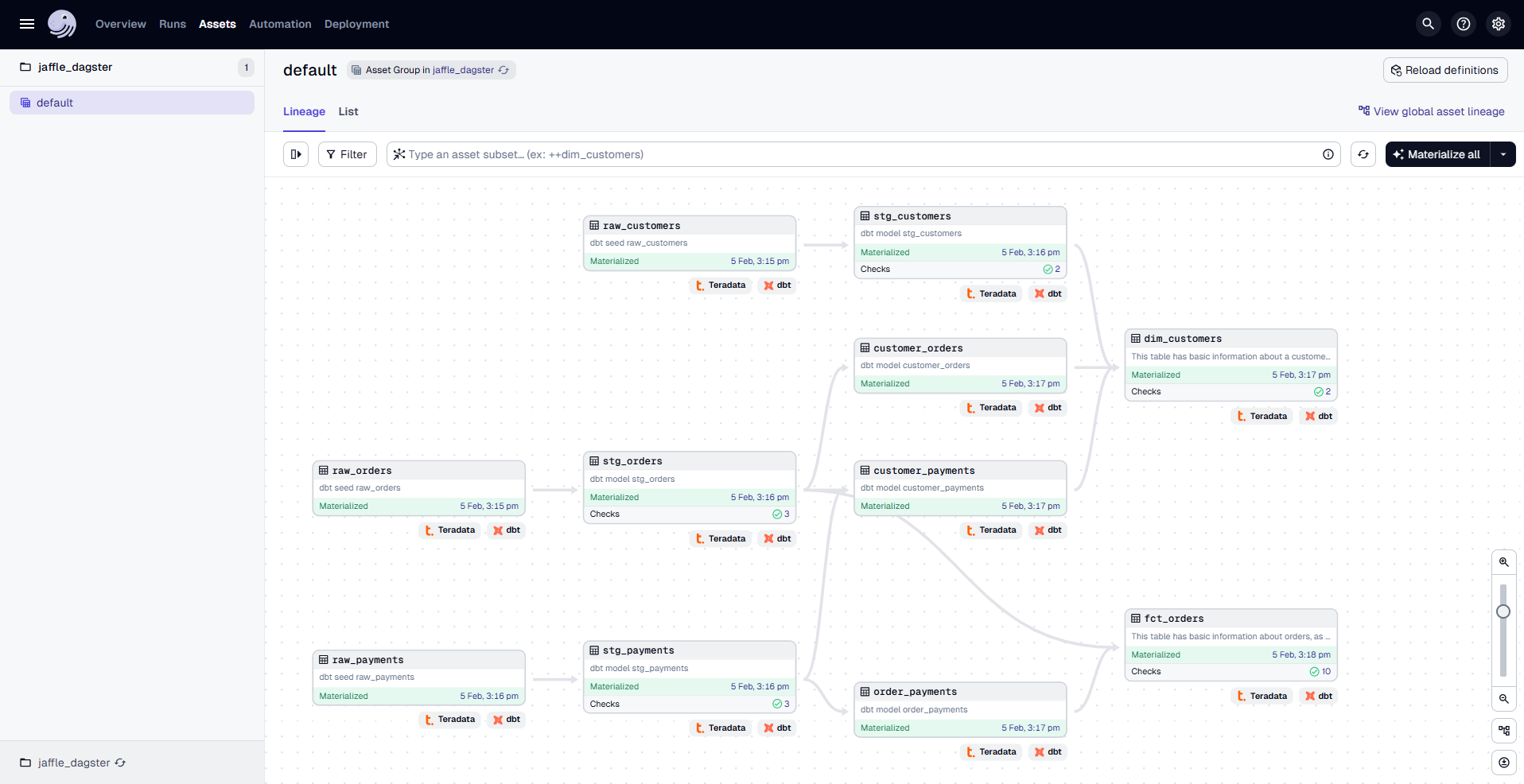Click reload icon beside bottom jaffle_dagster
Screen dimensions: 1524x784
(120, 763)
